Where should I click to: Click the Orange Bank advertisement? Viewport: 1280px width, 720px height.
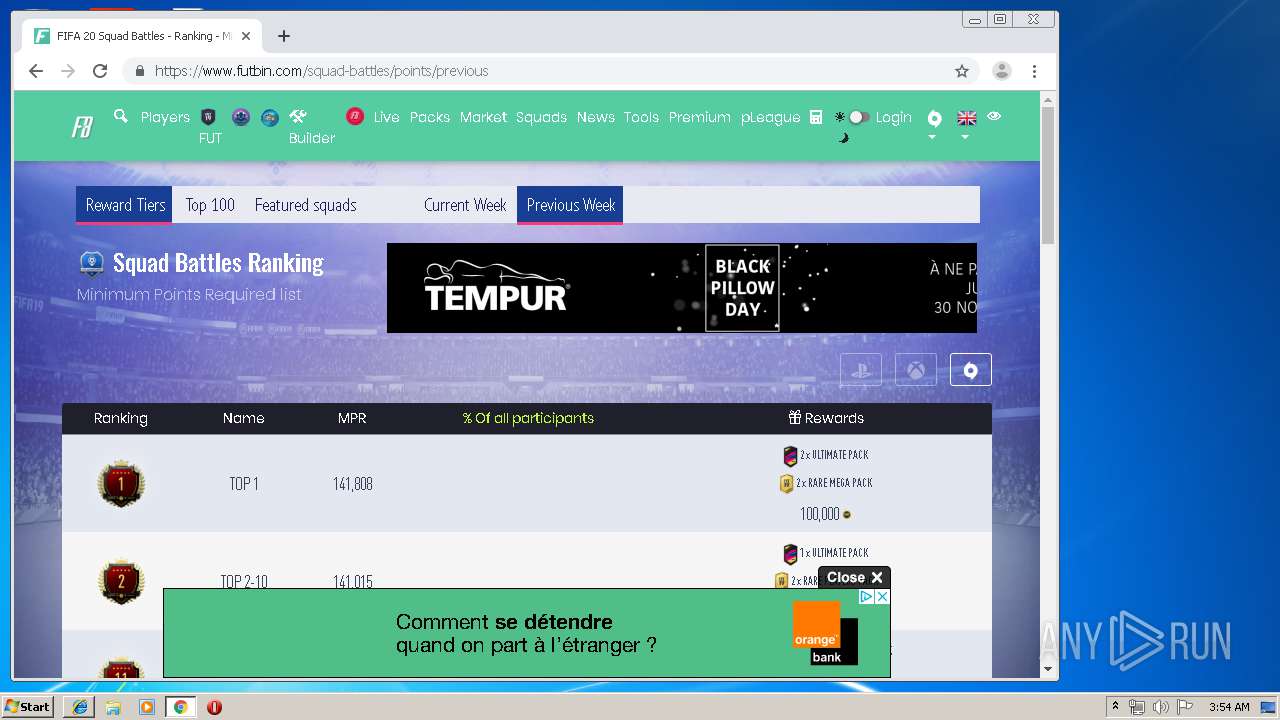[x=526, y=633]
